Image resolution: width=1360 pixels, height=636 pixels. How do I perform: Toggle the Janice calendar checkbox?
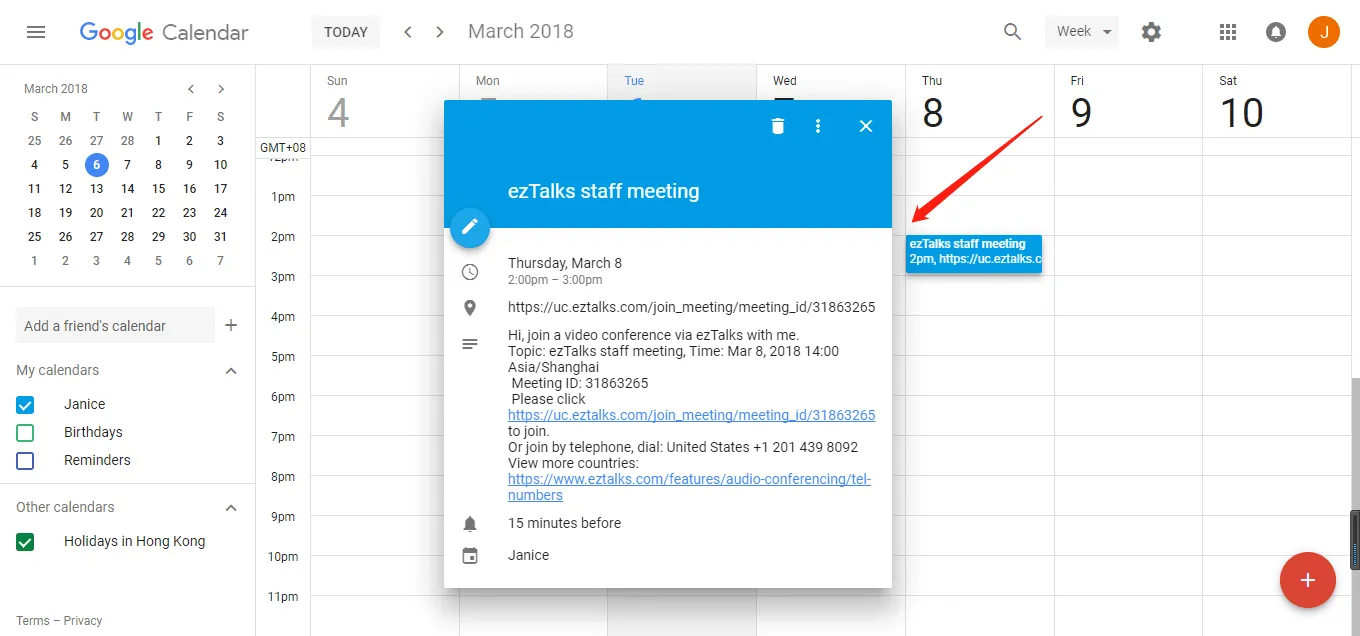click(x=25, y=405)
